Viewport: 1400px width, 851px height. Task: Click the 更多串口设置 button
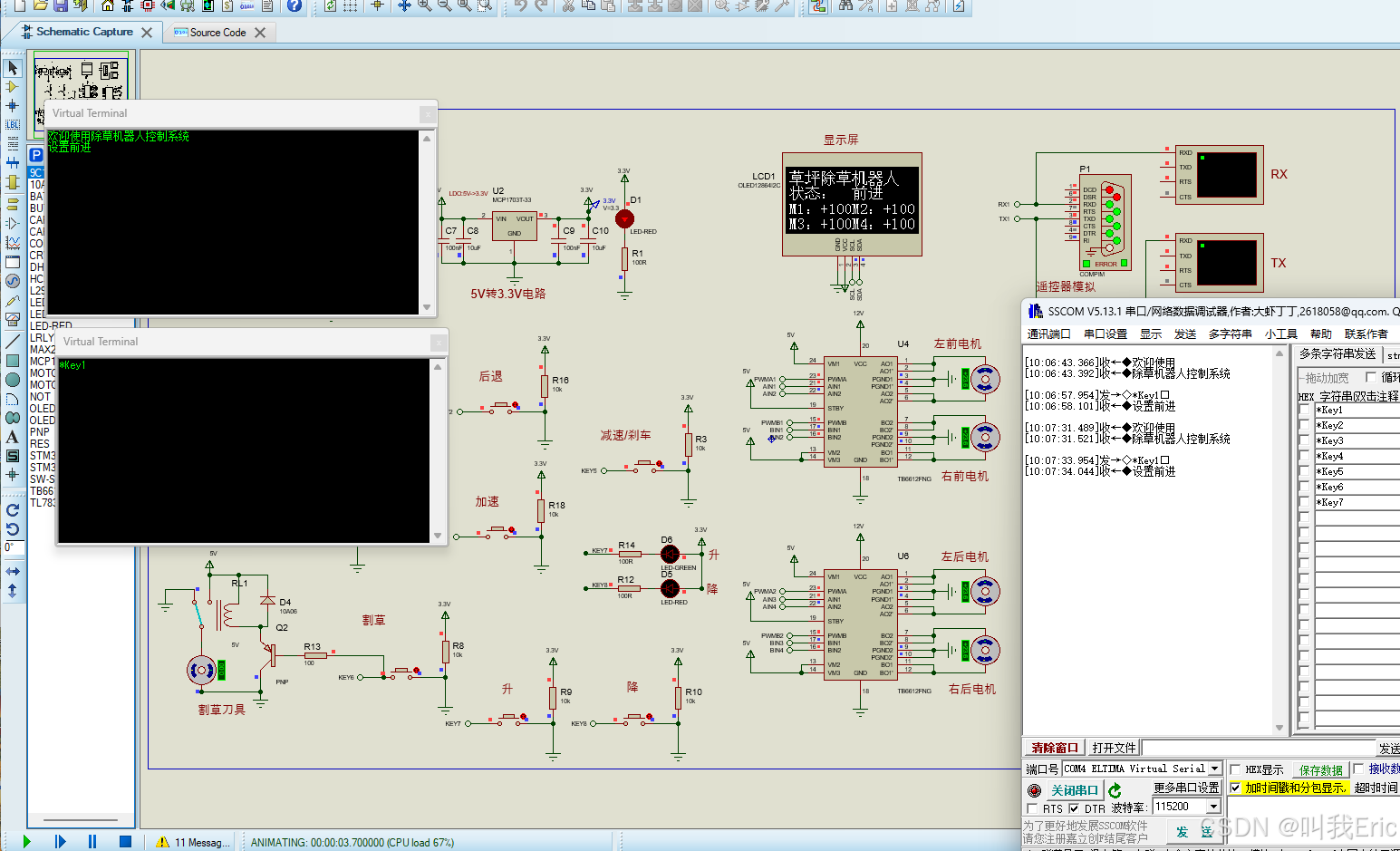(x=1187, y=788)
